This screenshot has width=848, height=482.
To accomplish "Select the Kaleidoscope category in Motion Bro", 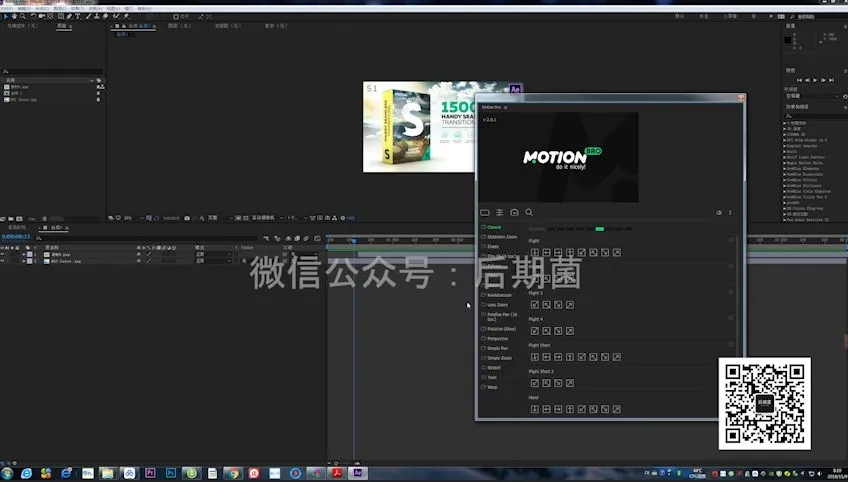I will coord(499,295).
